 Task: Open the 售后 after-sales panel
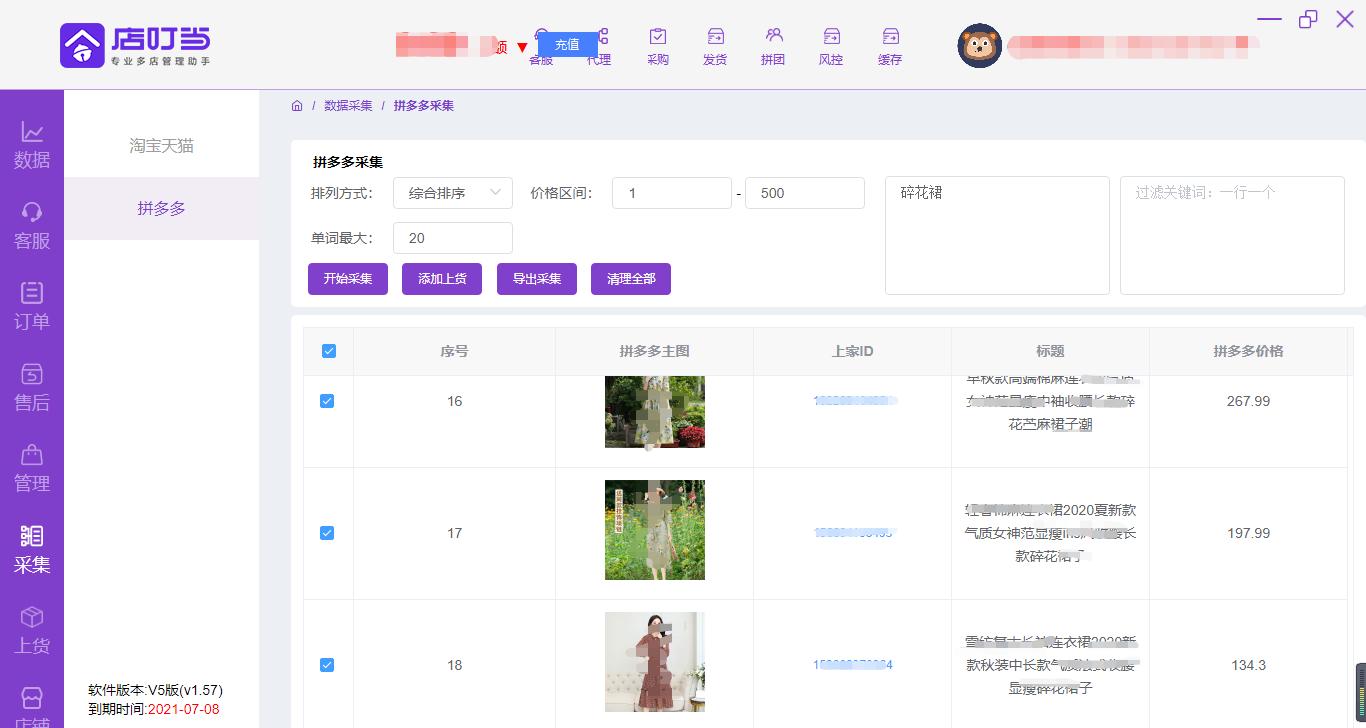(x=32, y=385)
